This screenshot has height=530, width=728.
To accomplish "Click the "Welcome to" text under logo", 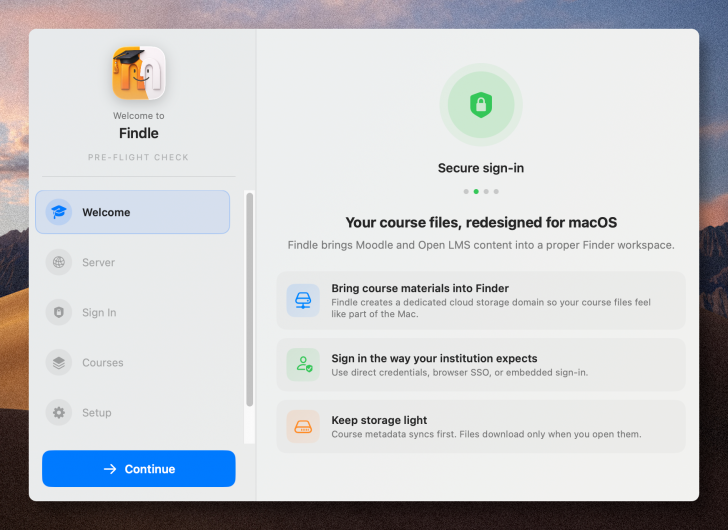I will pos(139,116).
